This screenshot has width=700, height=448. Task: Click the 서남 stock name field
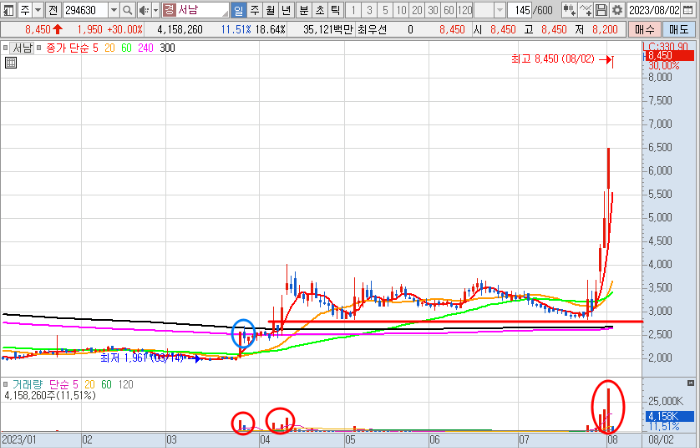point(203,10)
